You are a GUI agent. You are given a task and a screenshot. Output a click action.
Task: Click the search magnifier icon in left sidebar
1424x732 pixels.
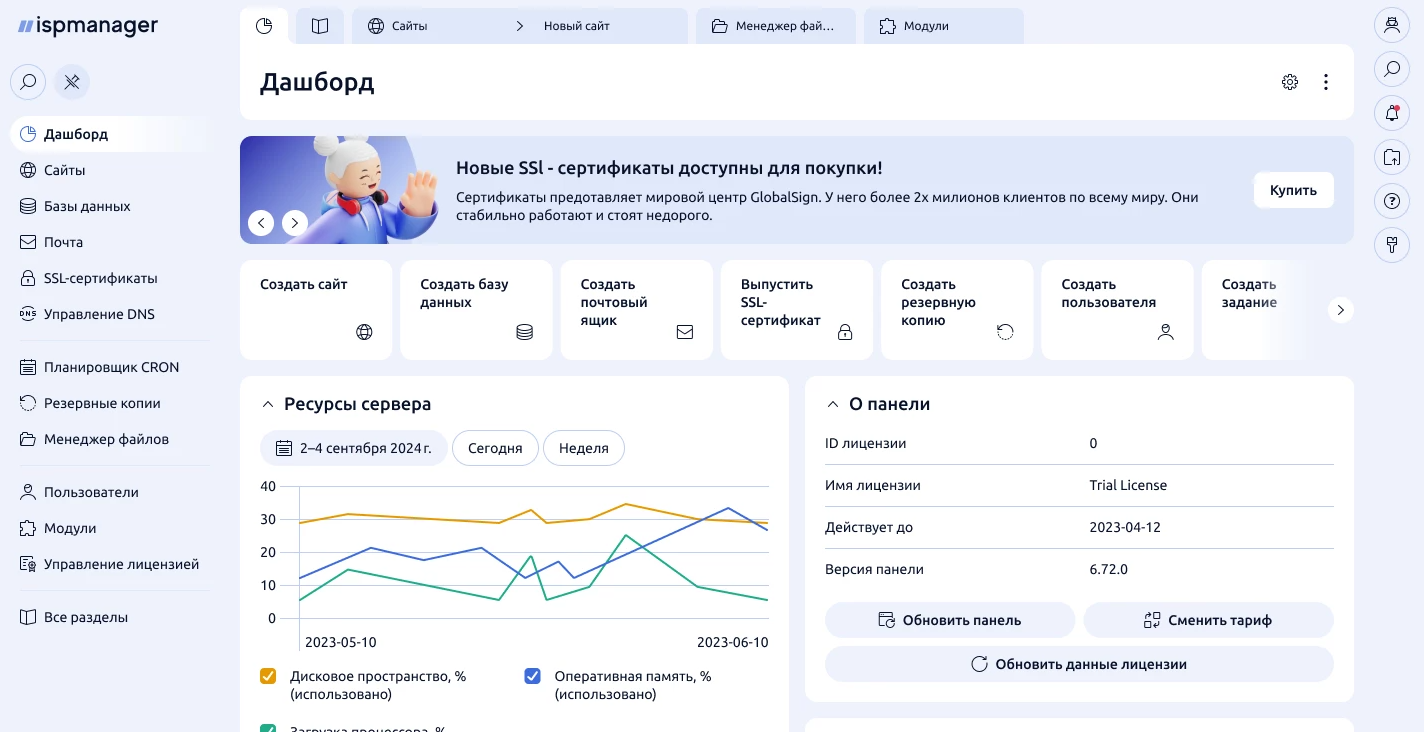[29, 82]
